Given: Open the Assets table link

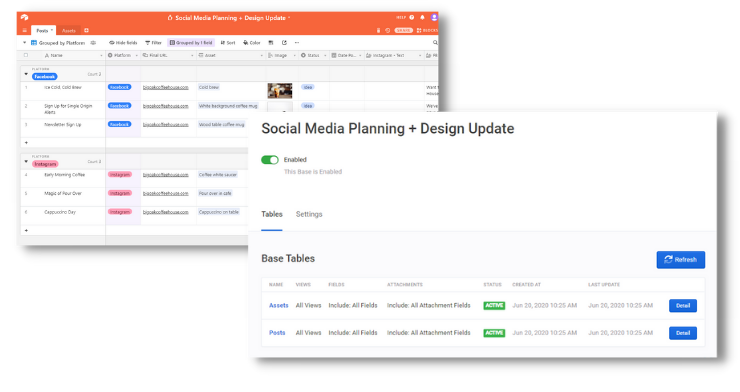Looking at the screenshot, I should (x=278, y=305).
